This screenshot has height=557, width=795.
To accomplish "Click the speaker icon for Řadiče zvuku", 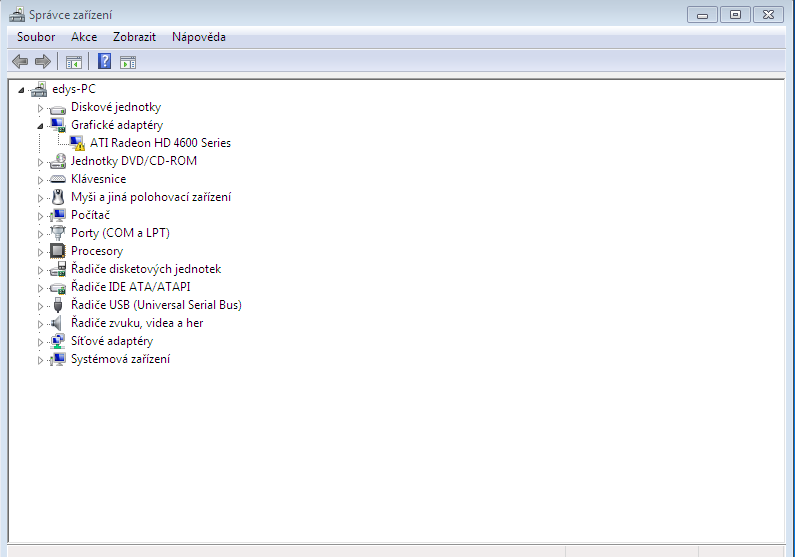I will tap(57, 323).
